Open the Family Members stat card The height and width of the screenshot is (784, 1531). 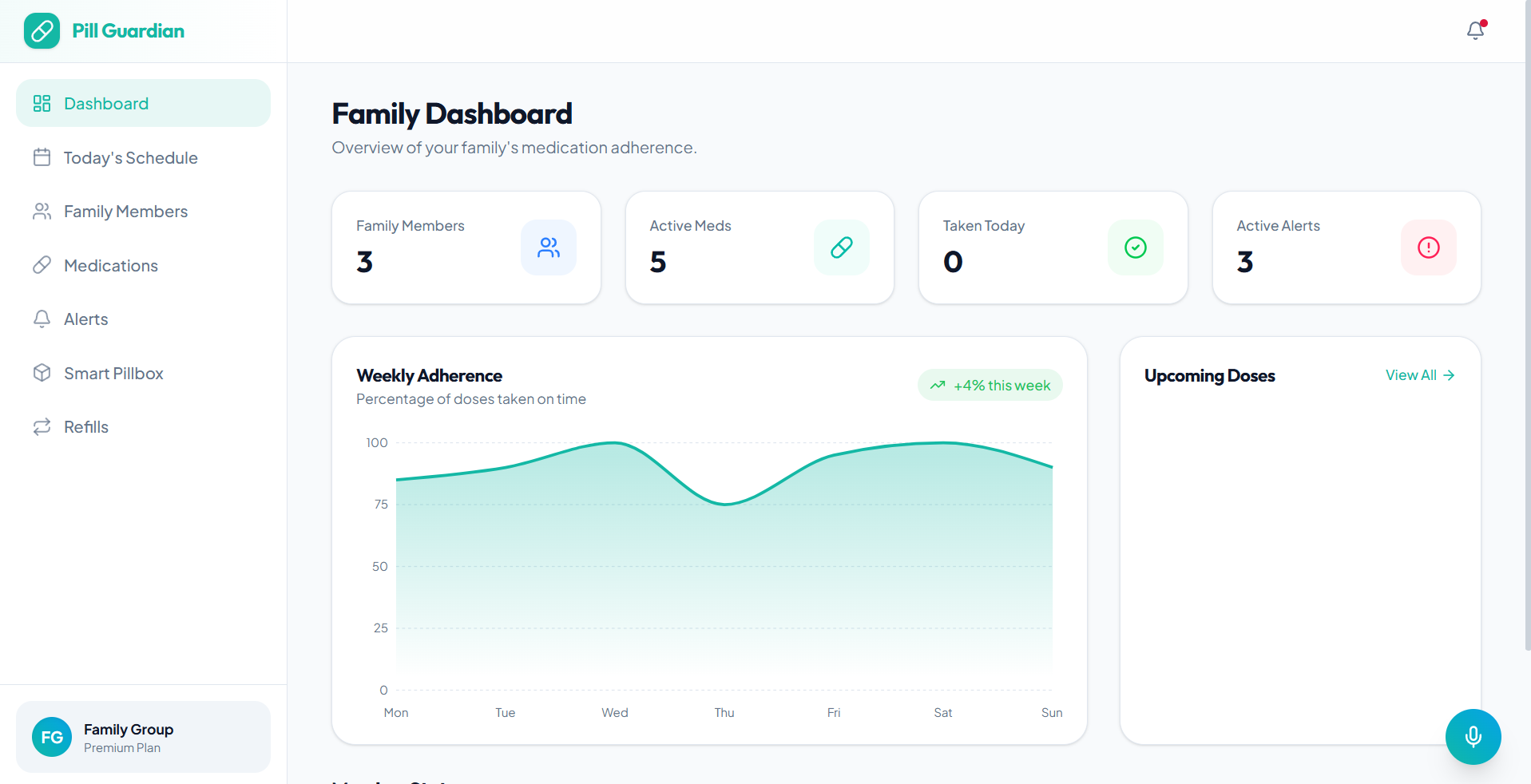tap(466, 247)
